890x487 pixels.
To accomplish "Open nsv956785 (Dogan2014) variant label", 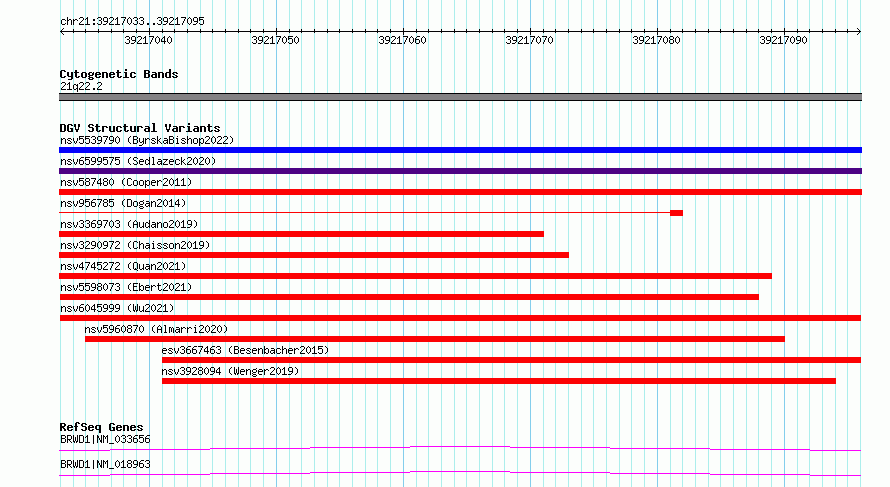I will click(x=123, y=203).
